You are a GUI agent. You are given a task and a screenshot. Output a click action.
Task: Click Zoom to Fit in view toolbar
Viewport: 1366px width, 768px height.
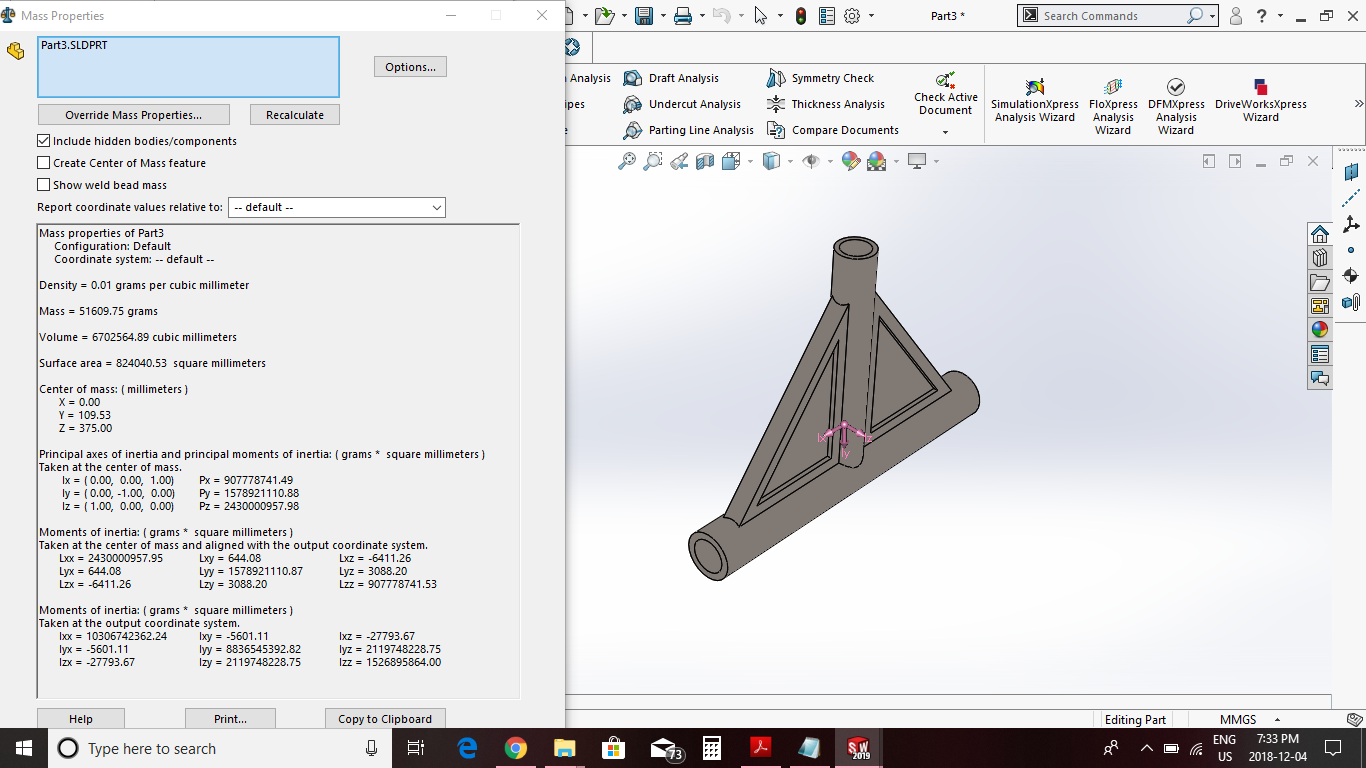pos(627,161)
